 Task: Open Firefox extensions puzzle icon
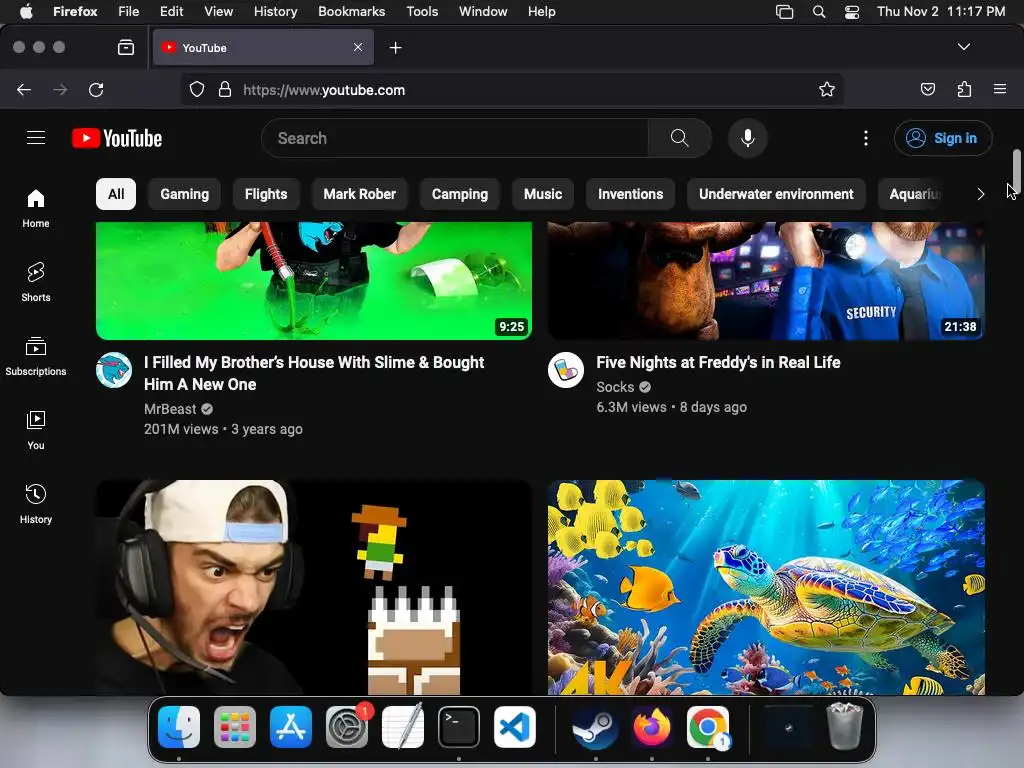pyautogui.click(x=964, y=89)
